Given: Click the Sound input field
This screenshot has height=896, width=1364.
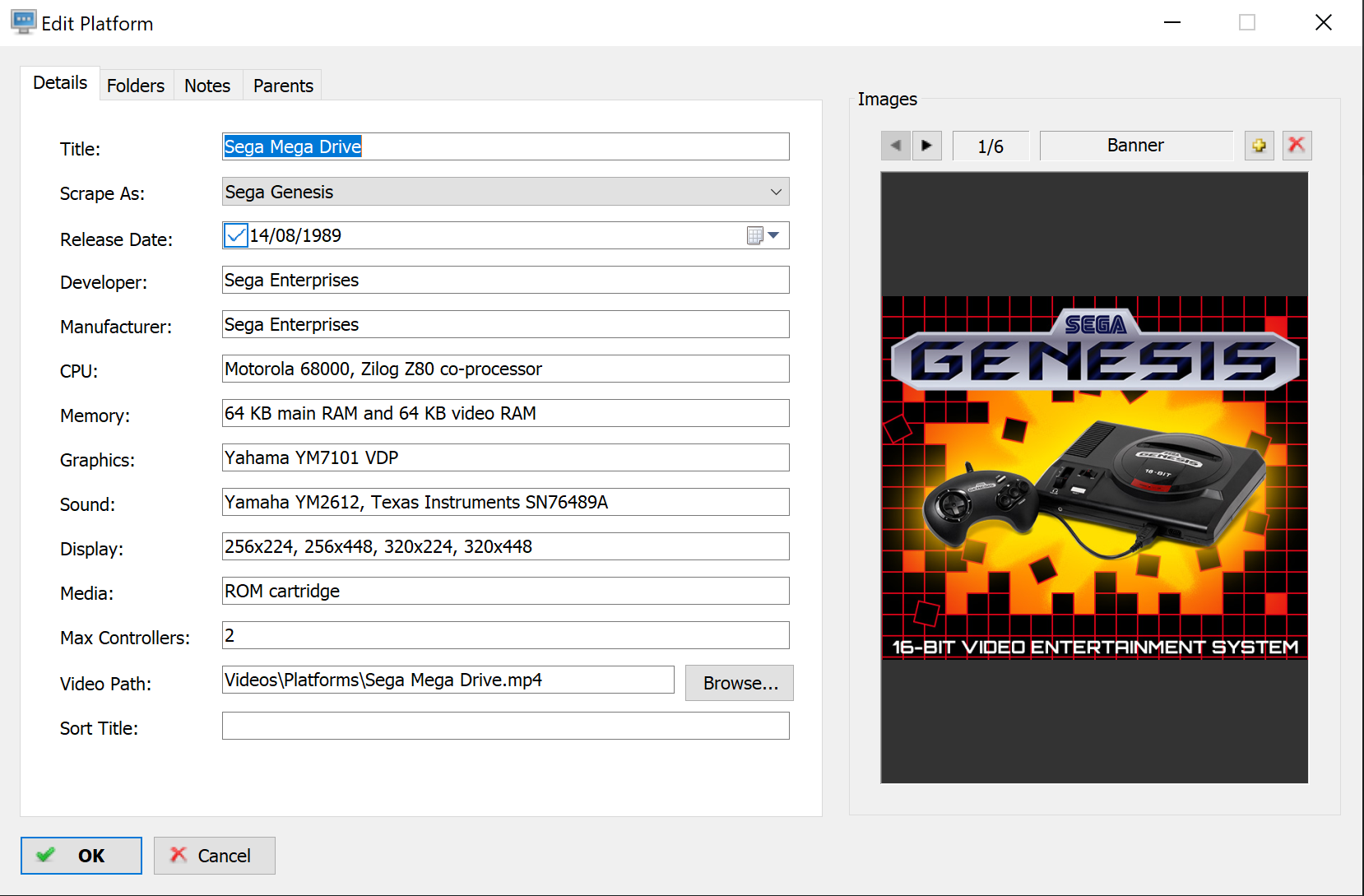Looking at the screenshot, I should 506,502.
